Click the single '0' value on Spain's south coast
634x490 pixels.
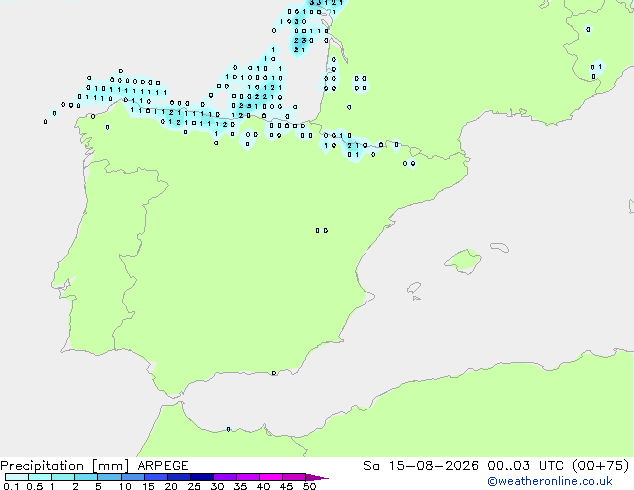(274, 373)
